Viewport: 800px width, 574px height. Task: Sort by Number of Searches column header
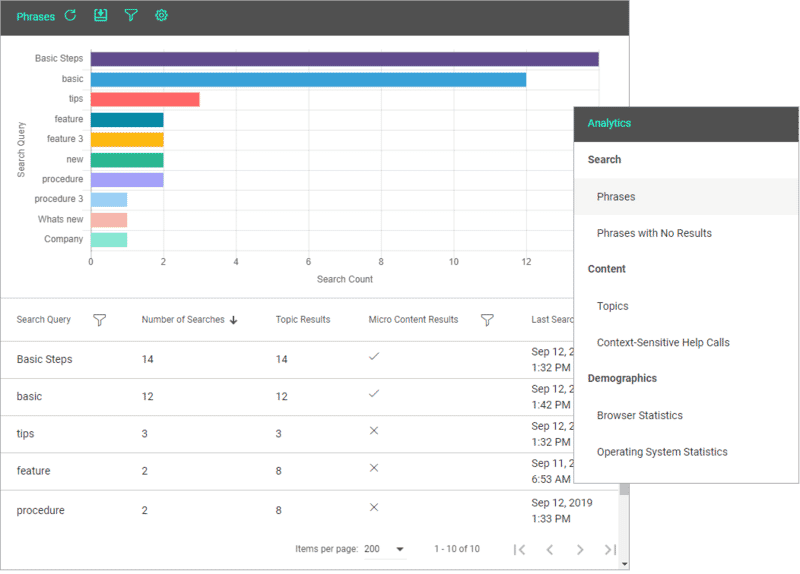point(183,319)
